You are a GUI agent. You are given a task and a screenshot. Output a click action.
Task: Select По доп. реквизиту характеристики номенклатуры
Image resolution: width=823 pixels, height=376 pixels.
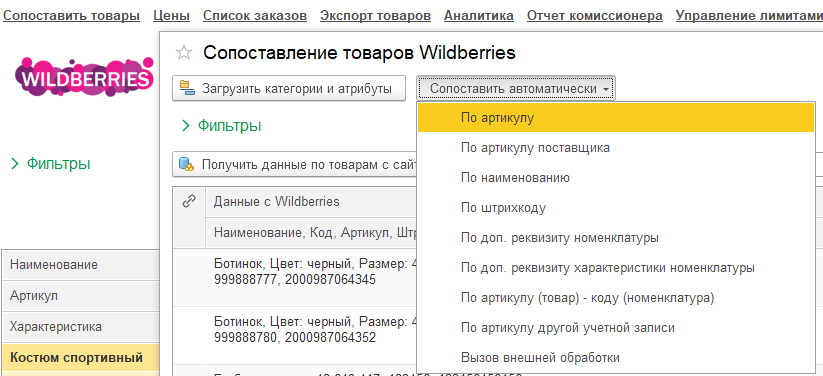click(x=616, y=268)
